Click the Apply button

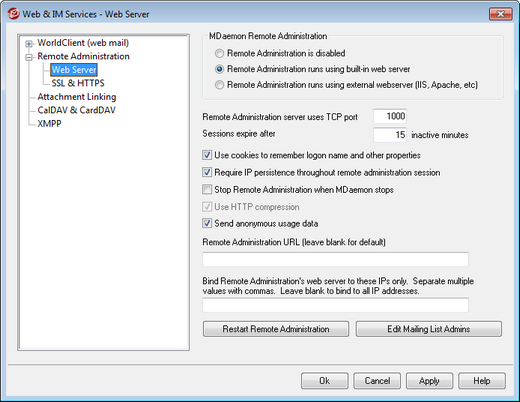[x=429, y=381]
